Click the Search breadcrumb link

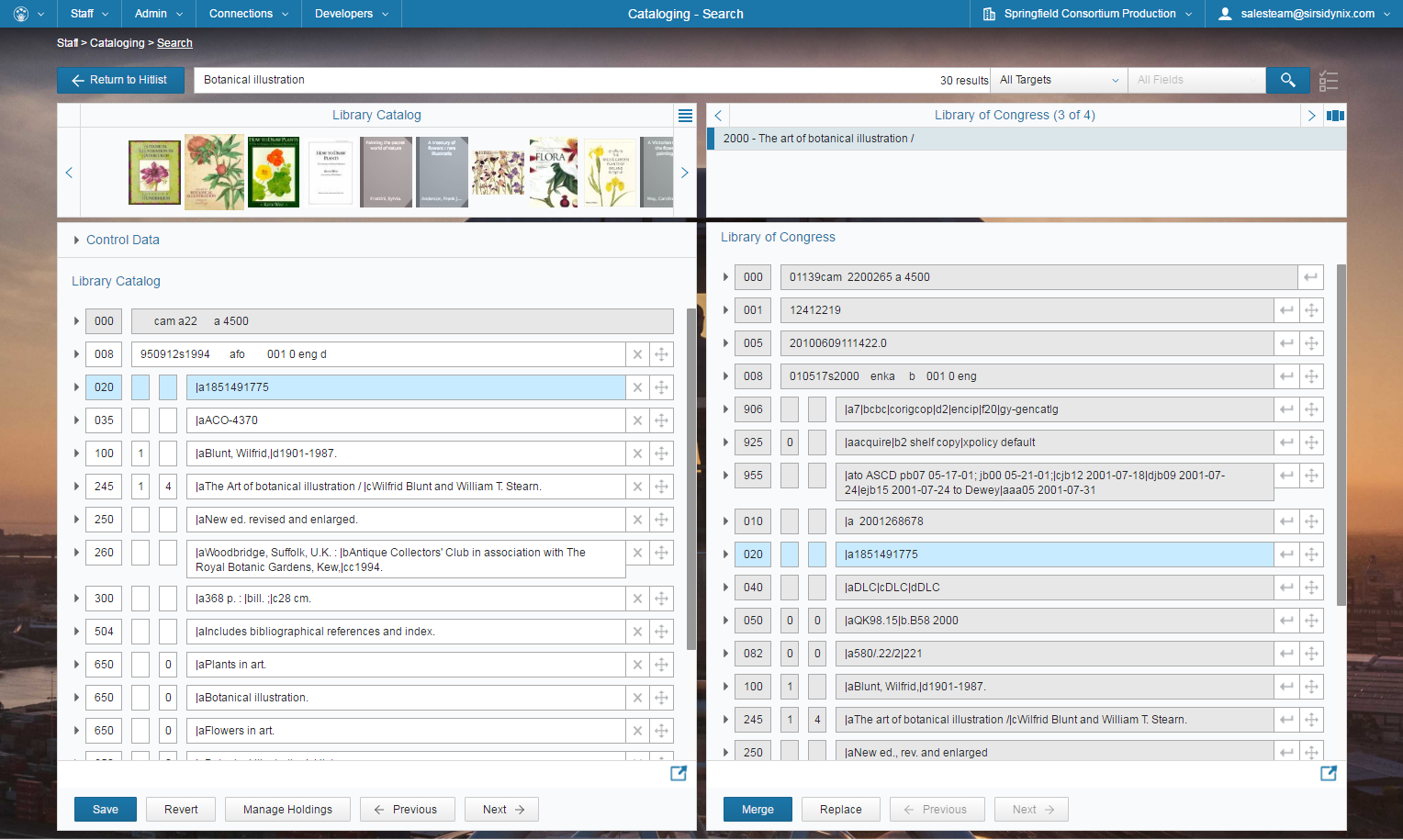174,43
